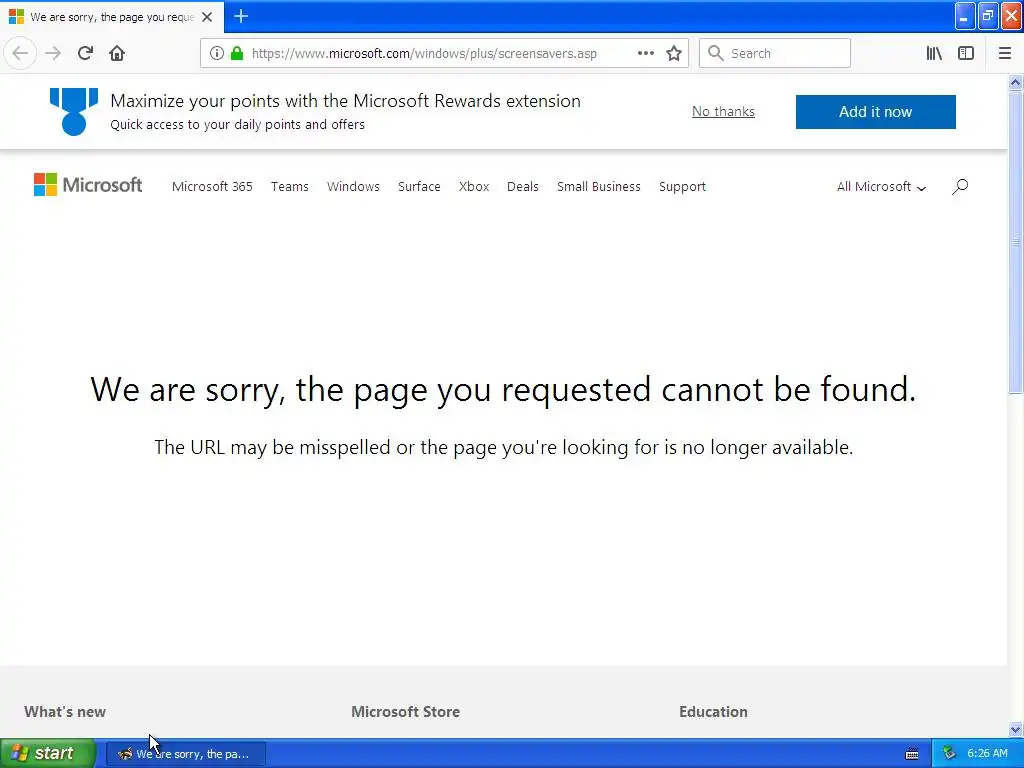The height and width of the screenshot is (768, 1024).
Task: Click the Windows flag on the Start button
Action: tap(19, 753)
